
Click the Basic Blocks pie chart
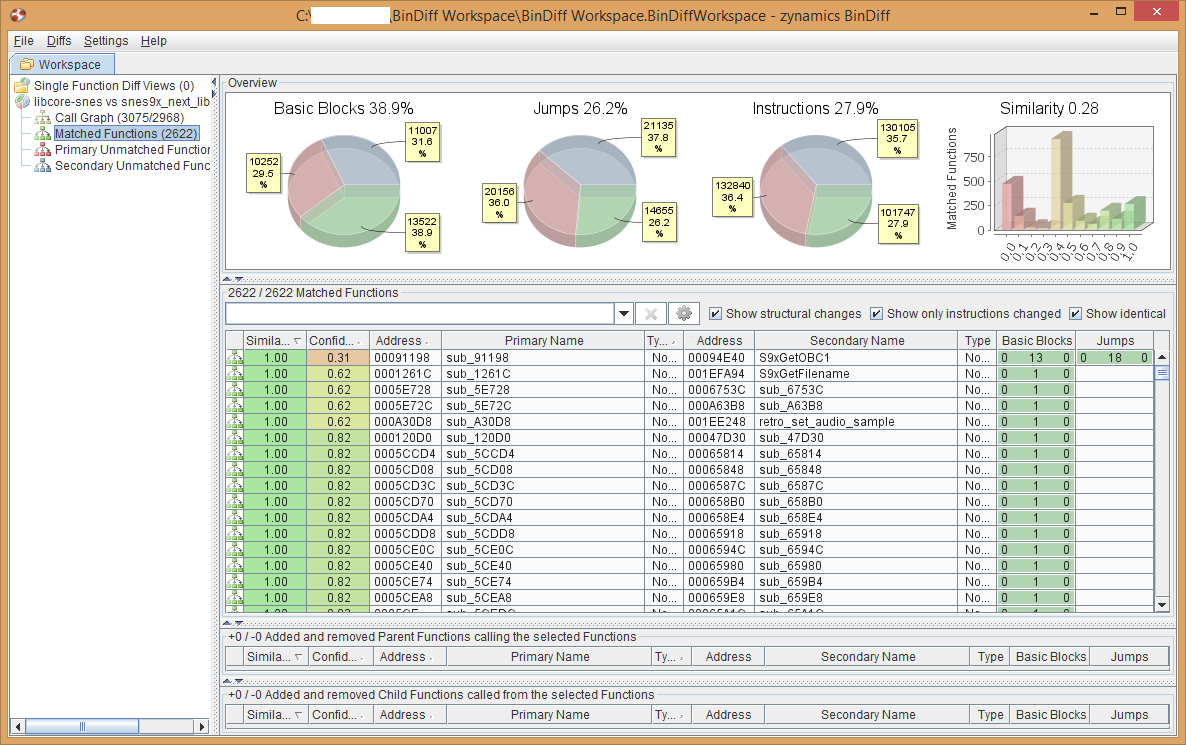pyautogui.click(x=344, y=191)
